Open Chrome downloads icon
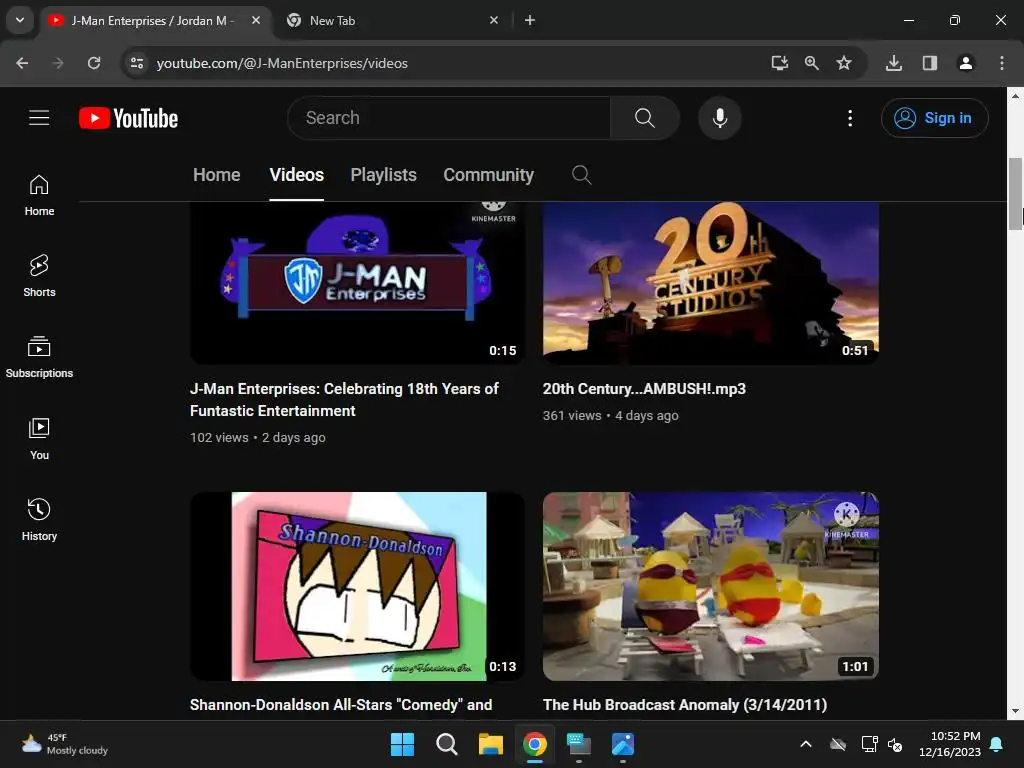Viewport: 1024px width, 768px height. point(894,63)
